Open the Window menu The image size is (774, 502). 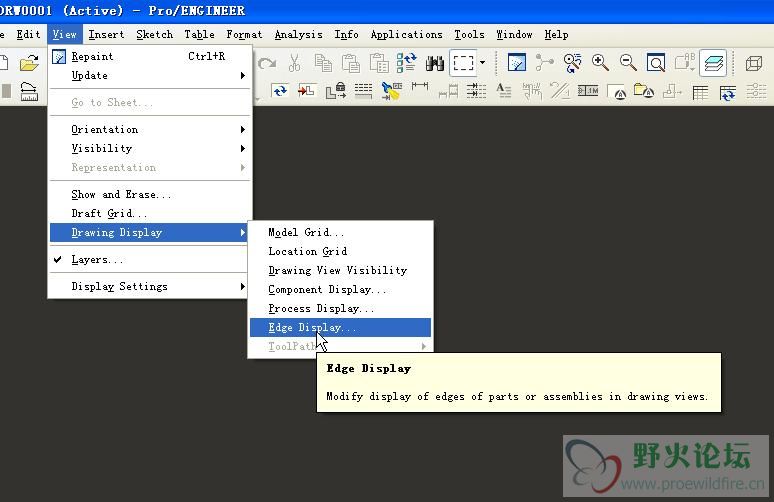pyautogui.click(x=514, y=35)
